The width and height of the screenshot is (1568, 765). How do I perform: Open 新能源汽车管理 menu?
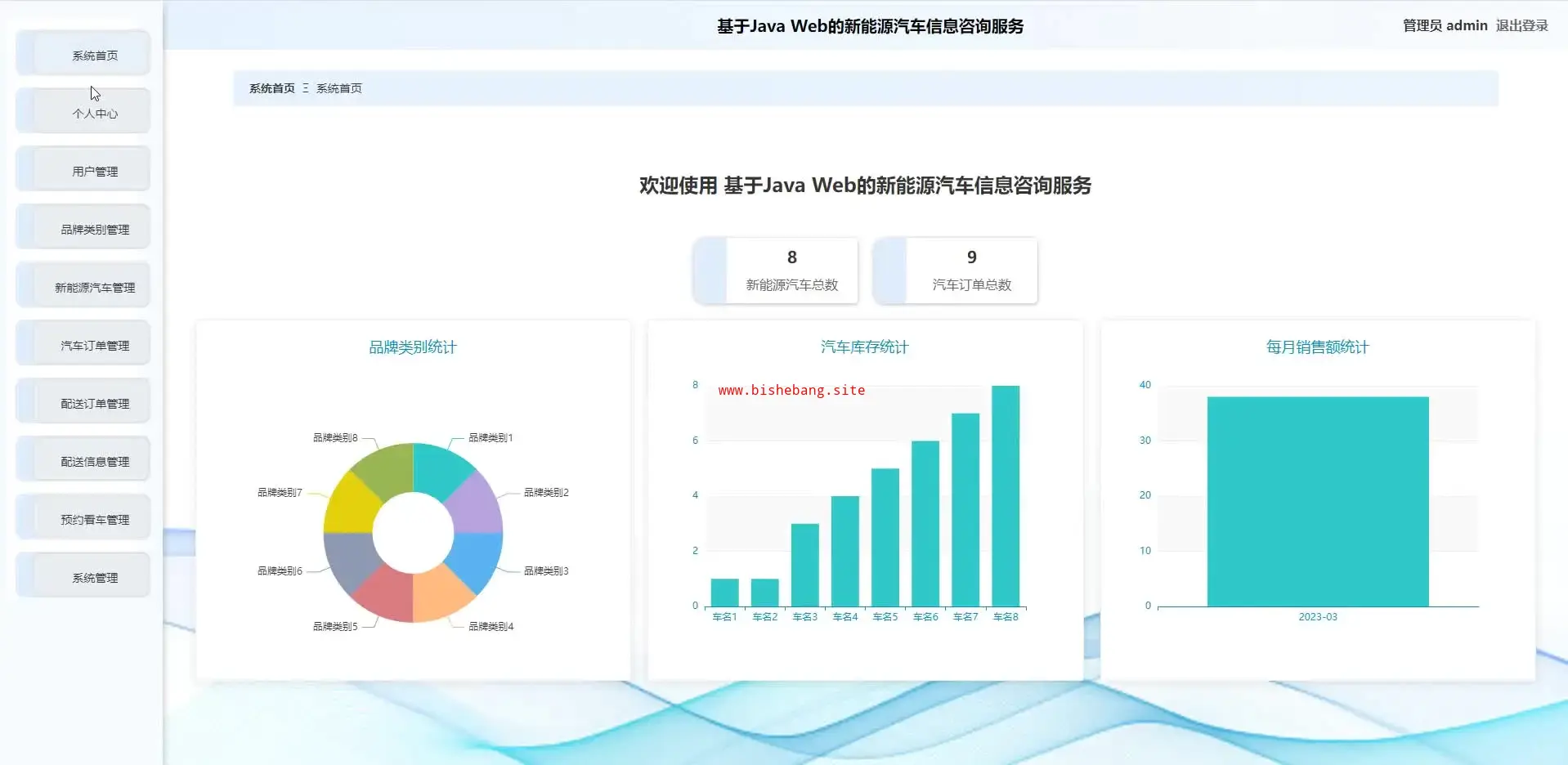tap(83, 286)
